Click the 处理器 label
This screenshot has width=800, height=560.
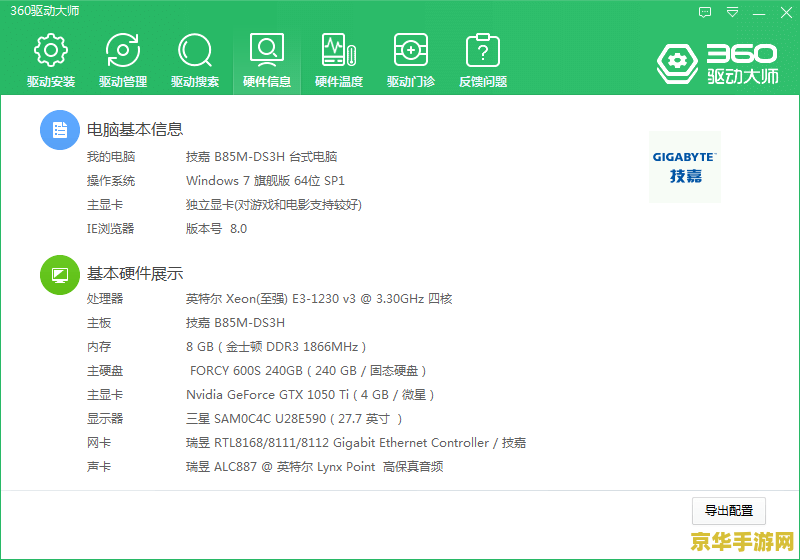click(x=105, y=298)
